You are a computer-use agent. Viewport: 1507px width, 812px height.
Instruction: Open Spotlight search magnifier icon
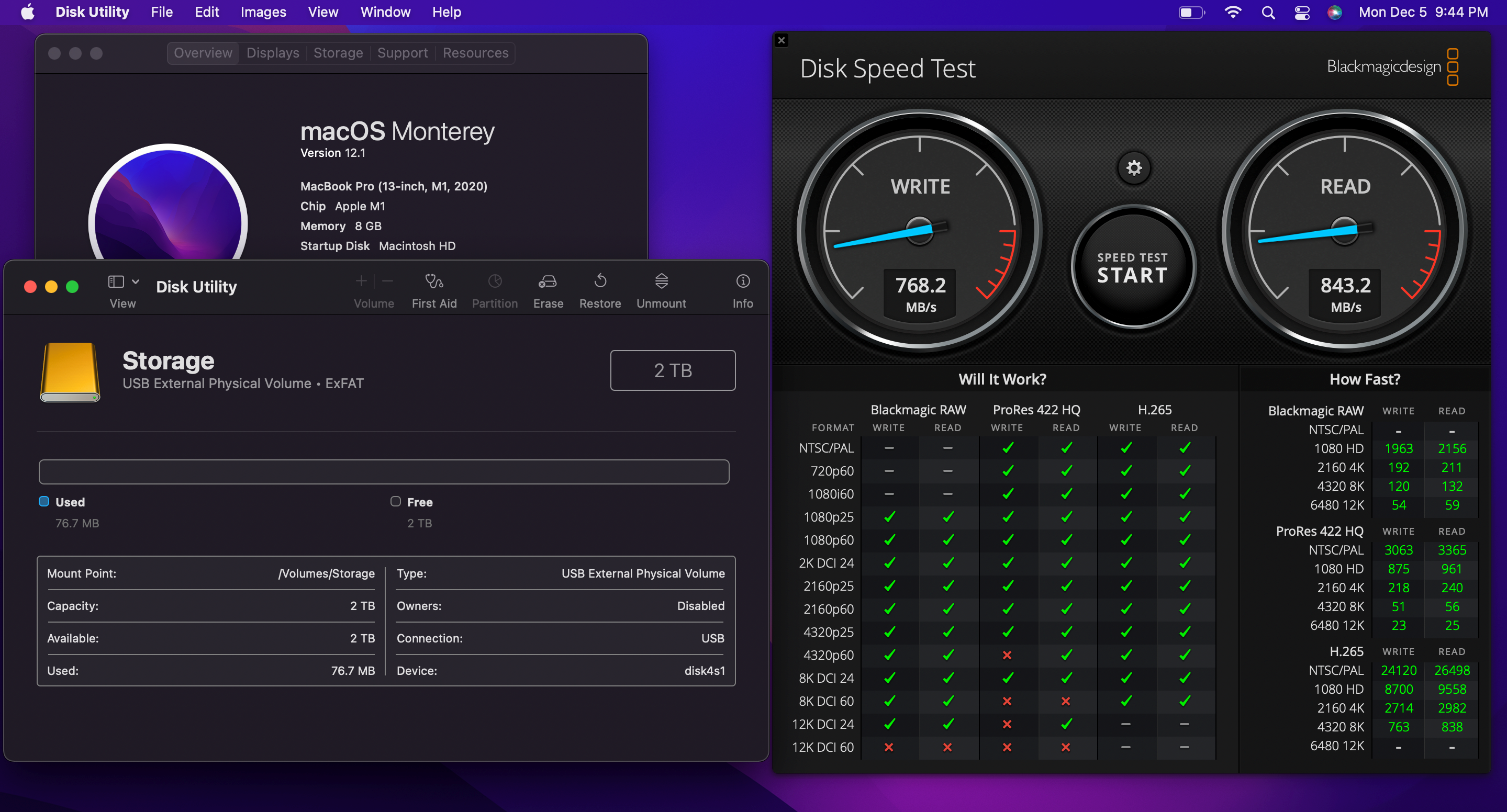click(1268, 12)
